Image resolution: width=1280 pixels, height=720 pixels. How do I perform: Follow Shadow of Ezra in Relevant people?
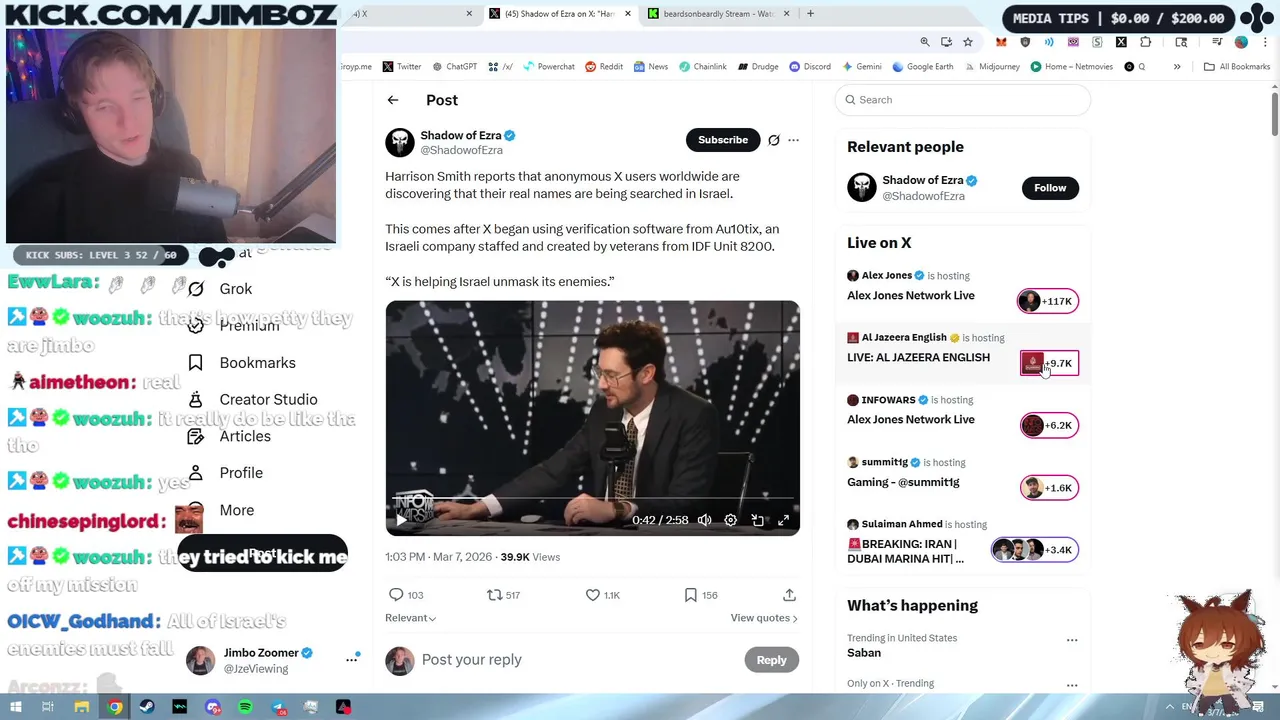click(1050, 188)
